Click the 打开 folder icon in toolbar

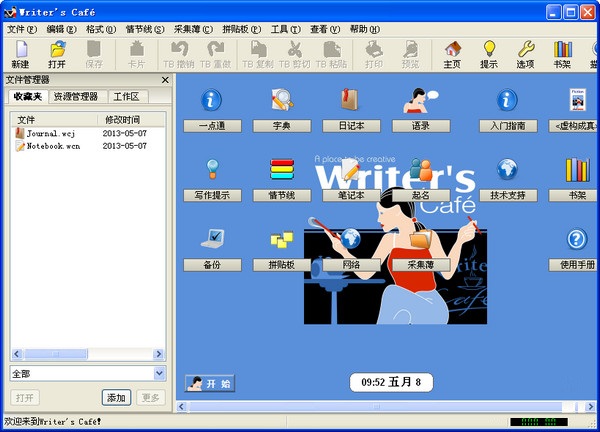click(57, 49)
